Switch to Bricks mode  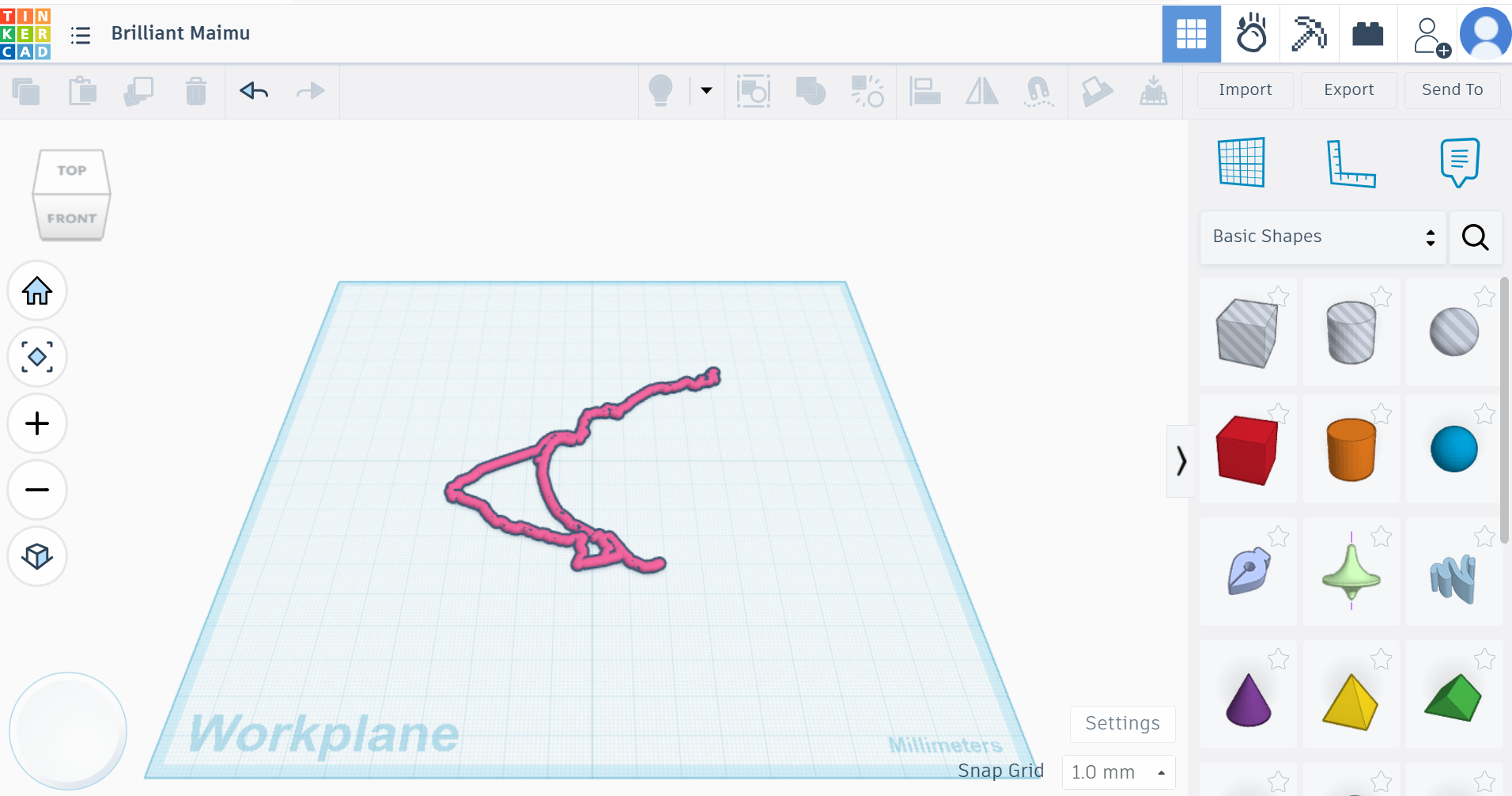(1368, 34)
